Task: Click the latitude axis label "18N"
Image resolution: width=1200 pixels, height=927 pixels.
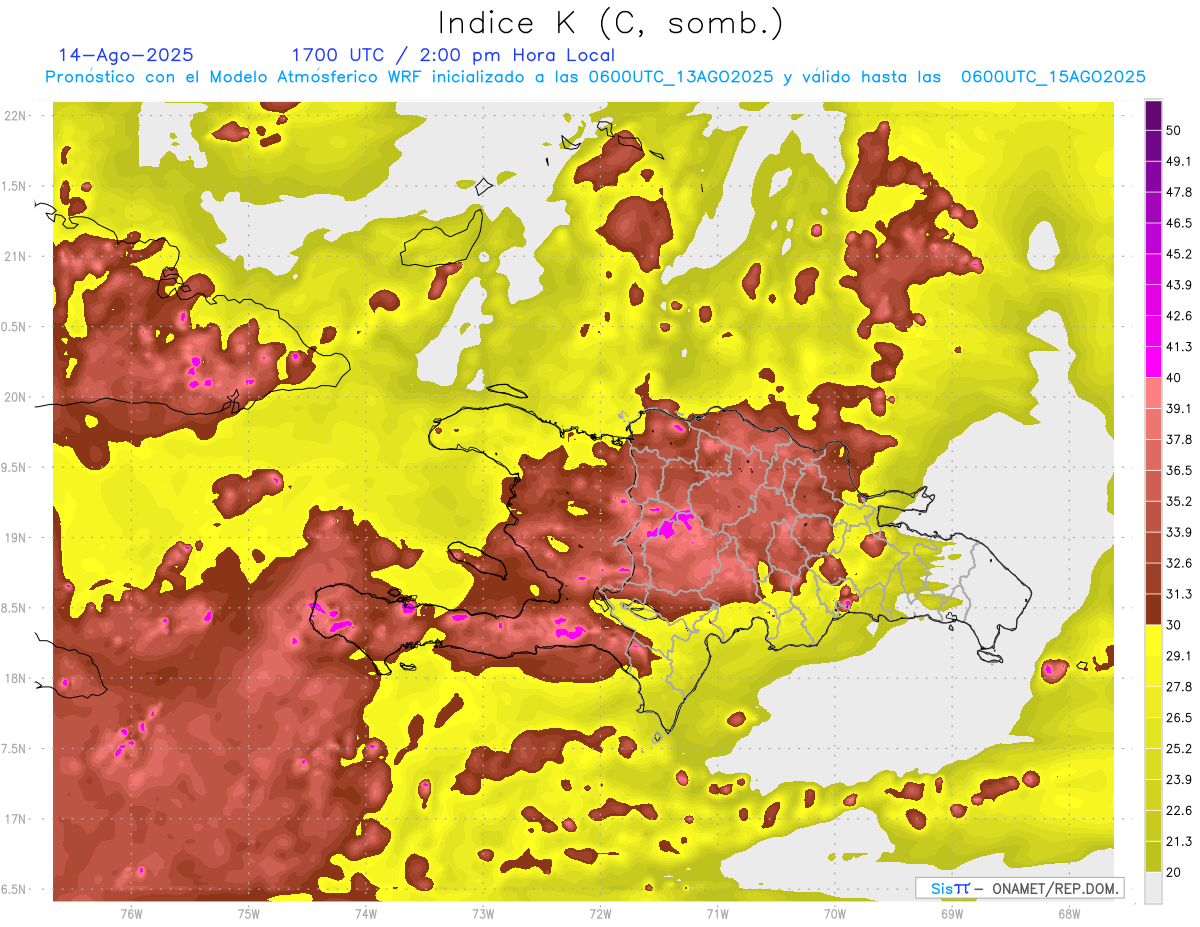Action: click(x=17, y=679)
